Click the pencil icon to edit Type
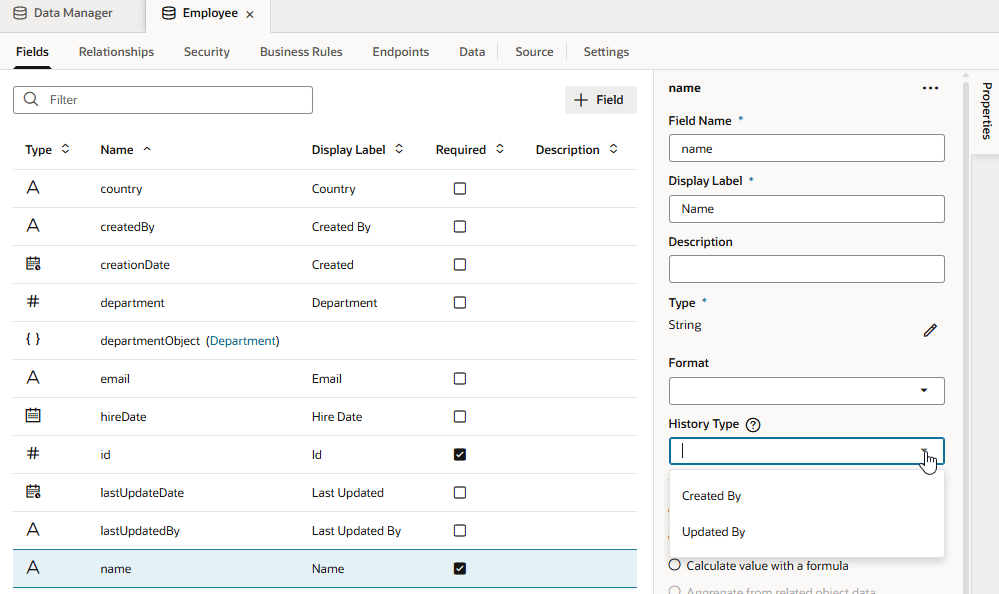The width and height of the screenshot is (999, 594). (930, 330)
